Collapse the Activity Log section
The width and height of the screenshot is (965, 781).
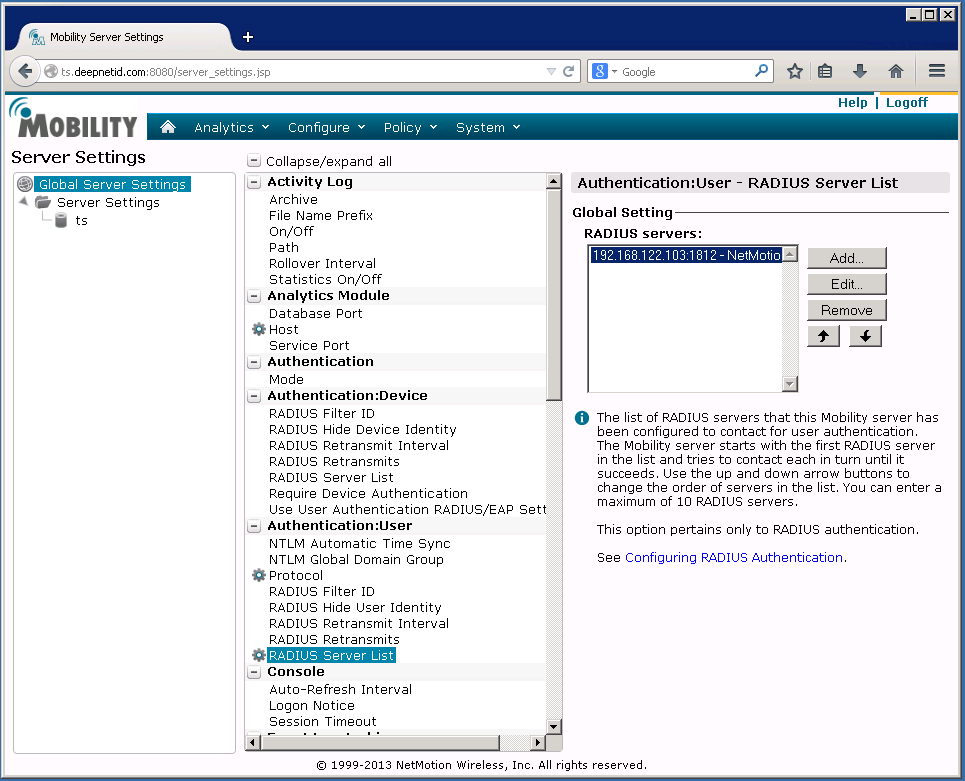tap(254, 182)
